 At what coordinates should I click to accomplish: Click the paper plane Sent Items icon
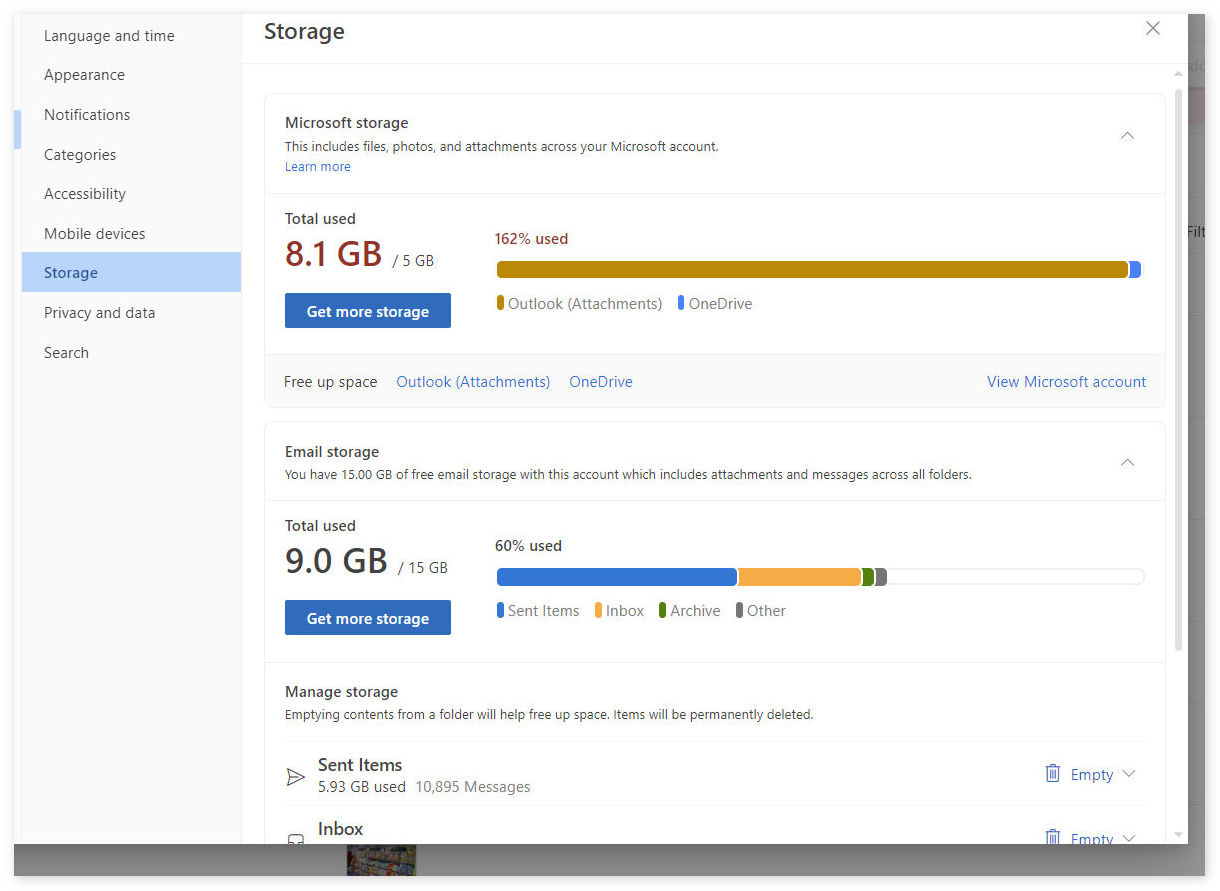[x=295, y=777]
